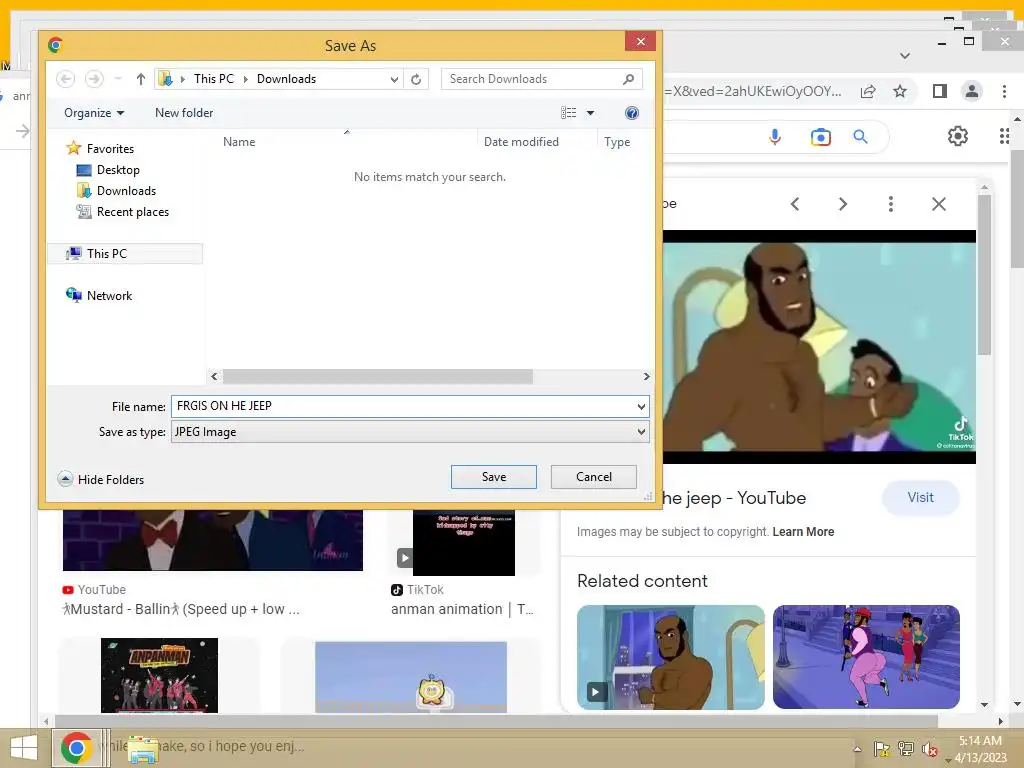Open the Anpanman image result
Viewport: 1024px width, 768px height.
click(159, 675)
